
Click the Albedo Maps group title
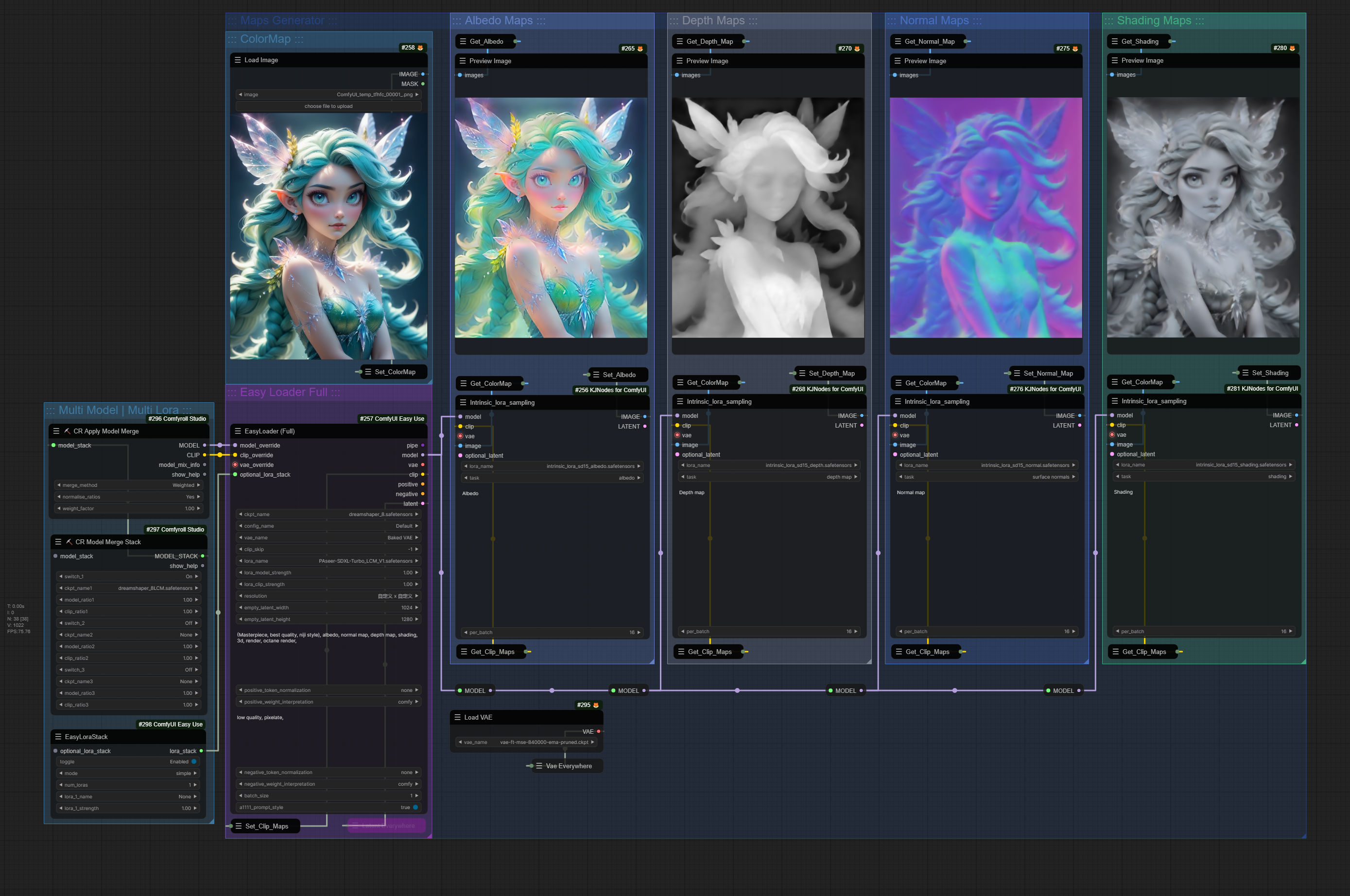pyautogui.click(x=499, y=20)
